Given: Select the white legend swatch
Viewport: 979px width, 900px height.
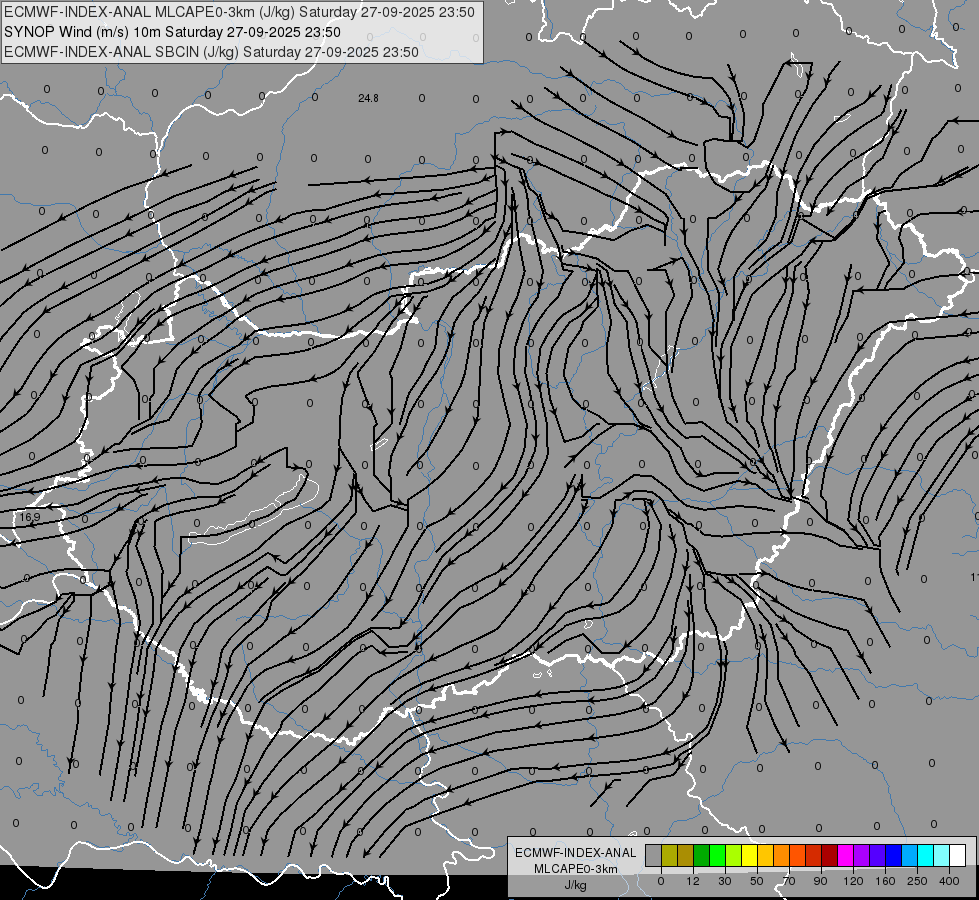Looking at the screenshot, I should click(x=957, y=855).
